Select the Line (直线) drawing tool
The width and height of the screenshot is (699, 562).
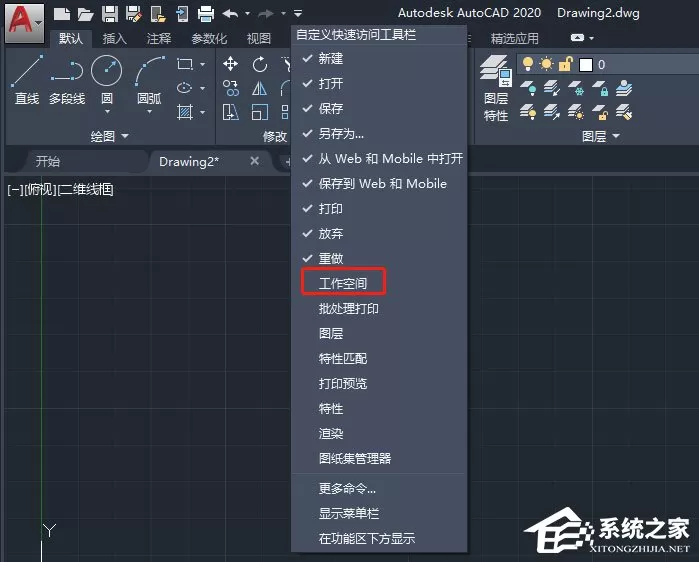click(x=27, y=80)
